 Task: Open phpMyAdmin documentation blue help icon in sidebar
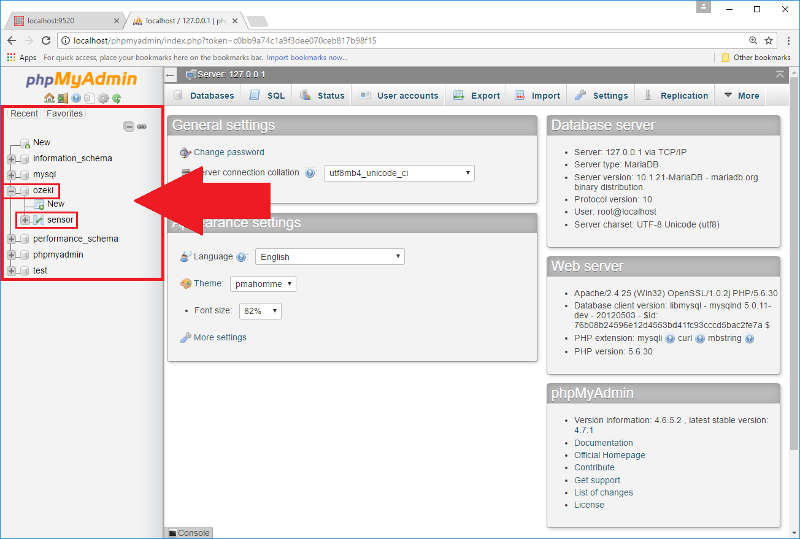(76, 98)
